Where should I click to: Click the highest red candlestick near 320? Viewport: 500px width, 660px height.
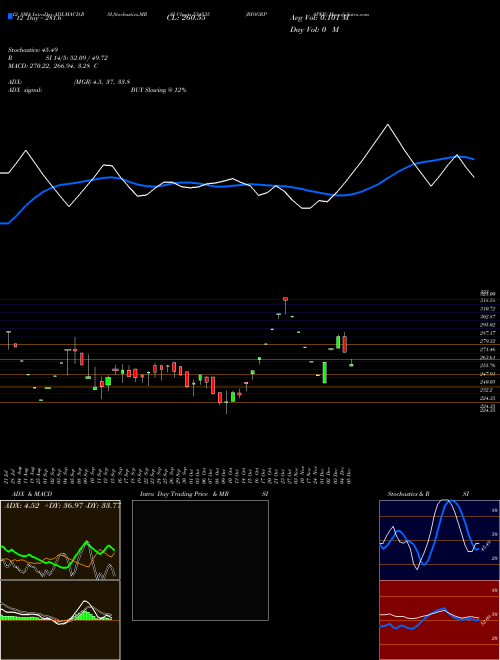click(x=285, y=299)
